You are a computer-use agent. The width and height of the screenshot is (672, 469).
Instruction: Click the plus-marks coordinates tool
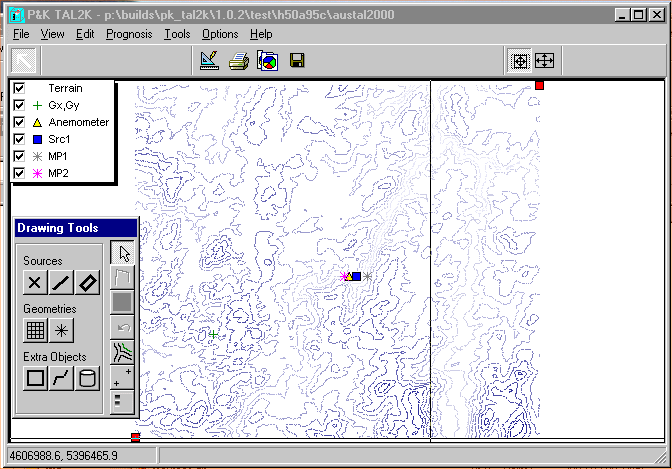pyautogui.click(x=123, y=378)
